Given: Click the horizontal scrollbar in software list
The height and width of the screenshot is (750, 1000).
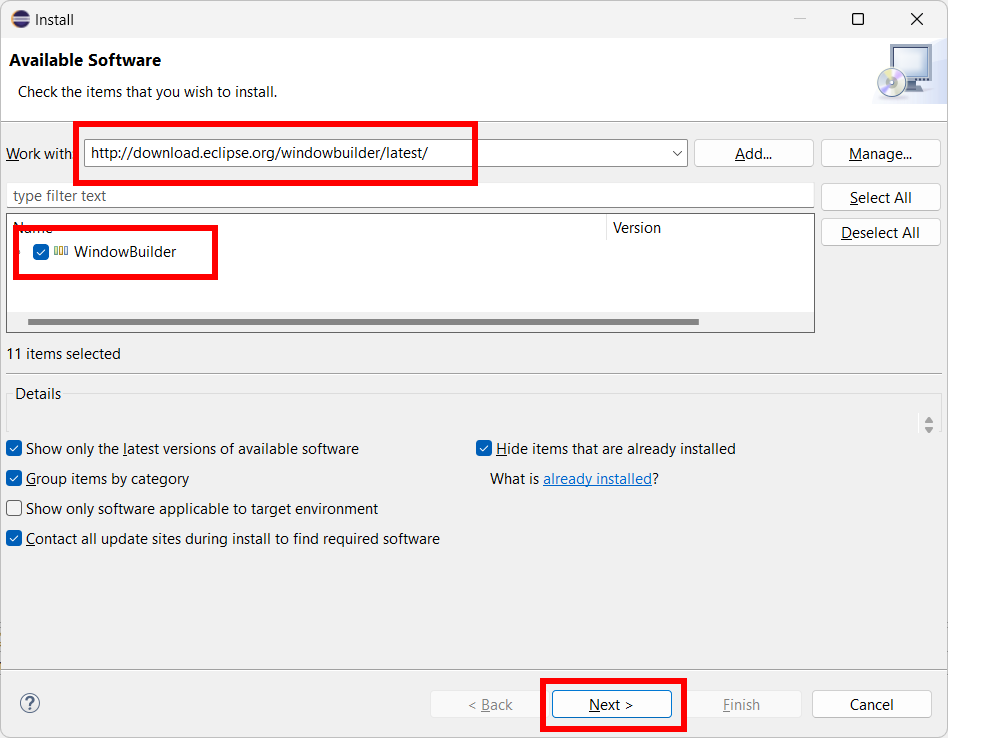Looking at the screenshot, I should tap(364, 322).
